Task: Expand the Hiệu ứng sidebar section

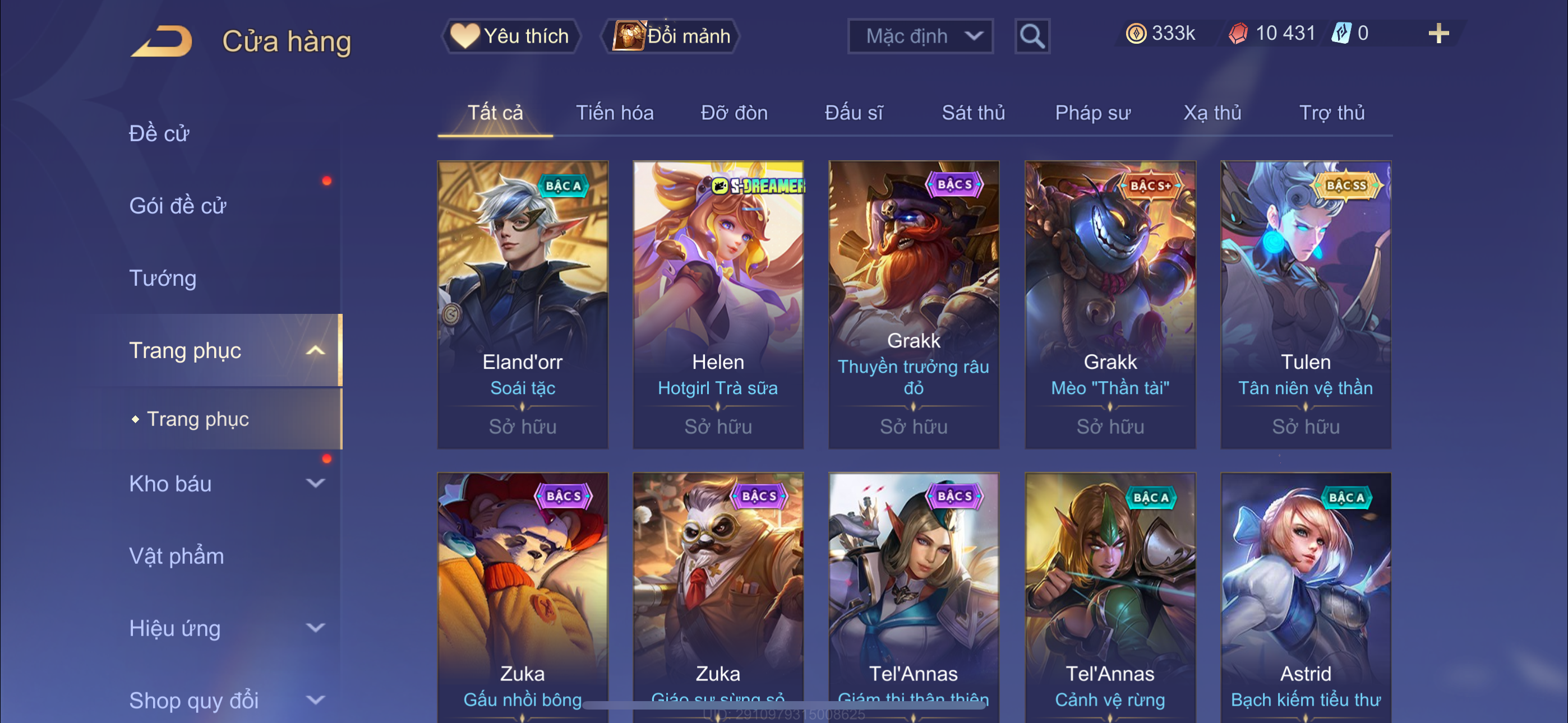Action: click(315, 628)
